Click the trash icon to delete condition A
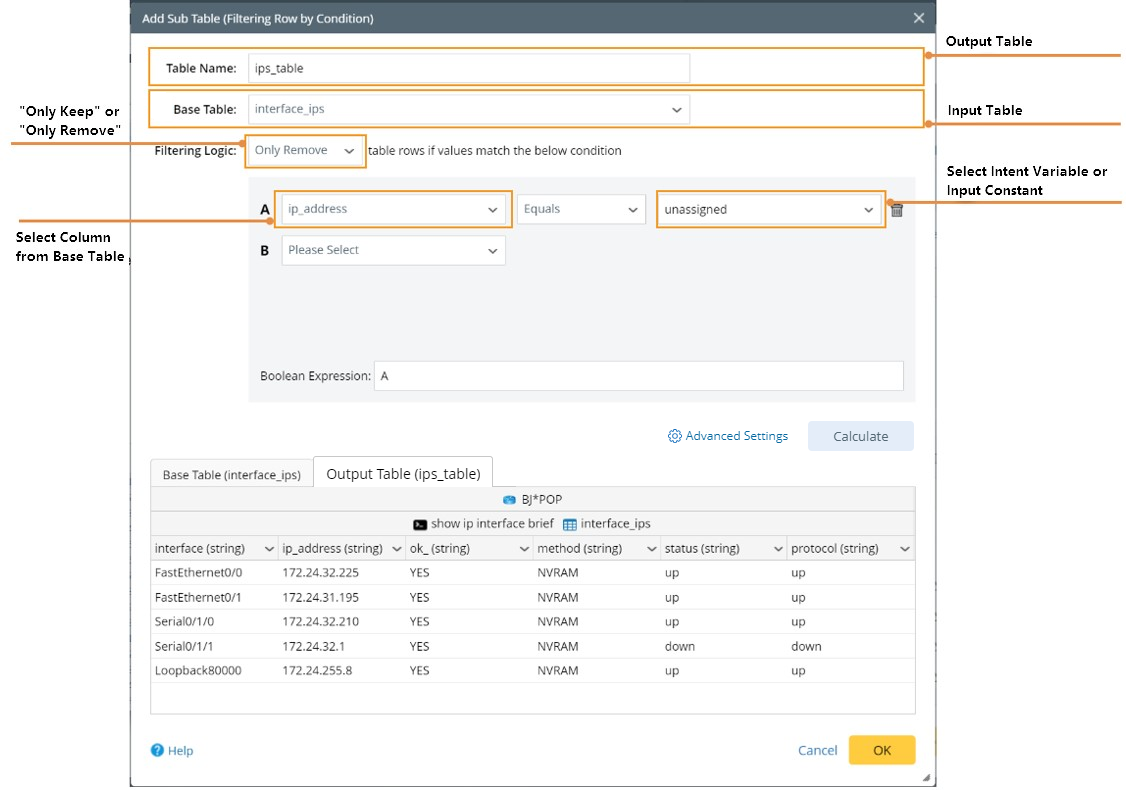This screenshot has width=1126, height=790. [897, 210]
